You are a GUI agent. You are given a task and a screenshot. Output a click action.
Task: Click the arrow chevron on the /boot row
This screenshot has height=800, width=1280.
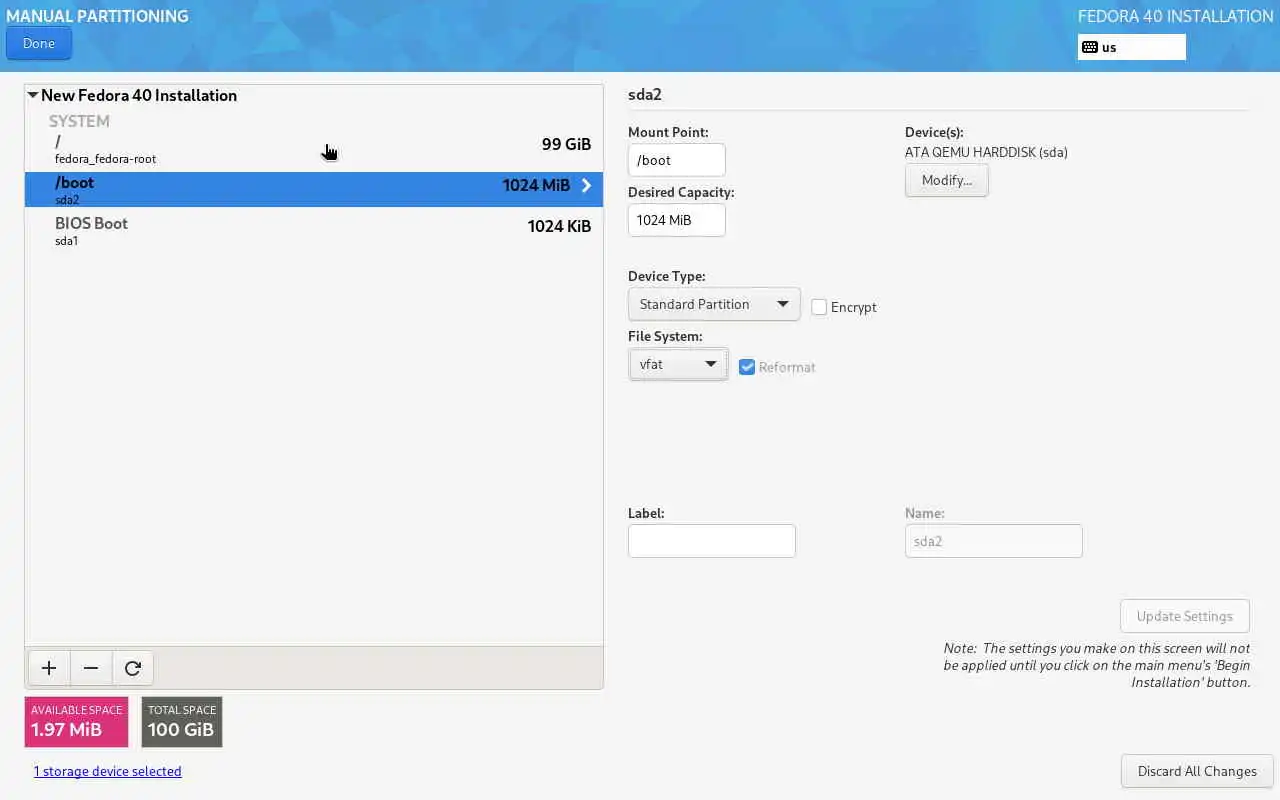[586, 185]
